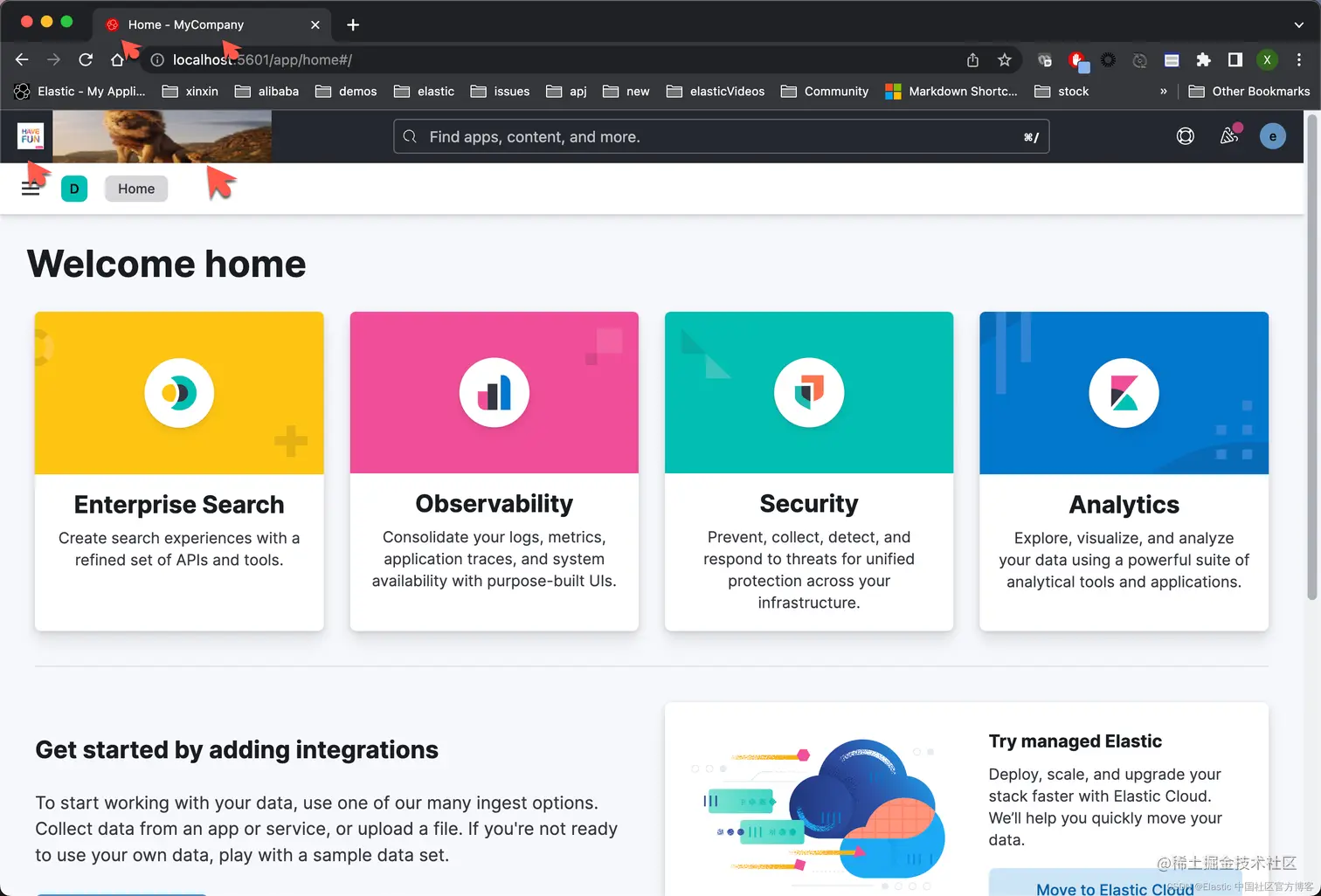The image size is (1321, 896).
Task: Open the new tab plus button
Action: [x=353, y=24]
